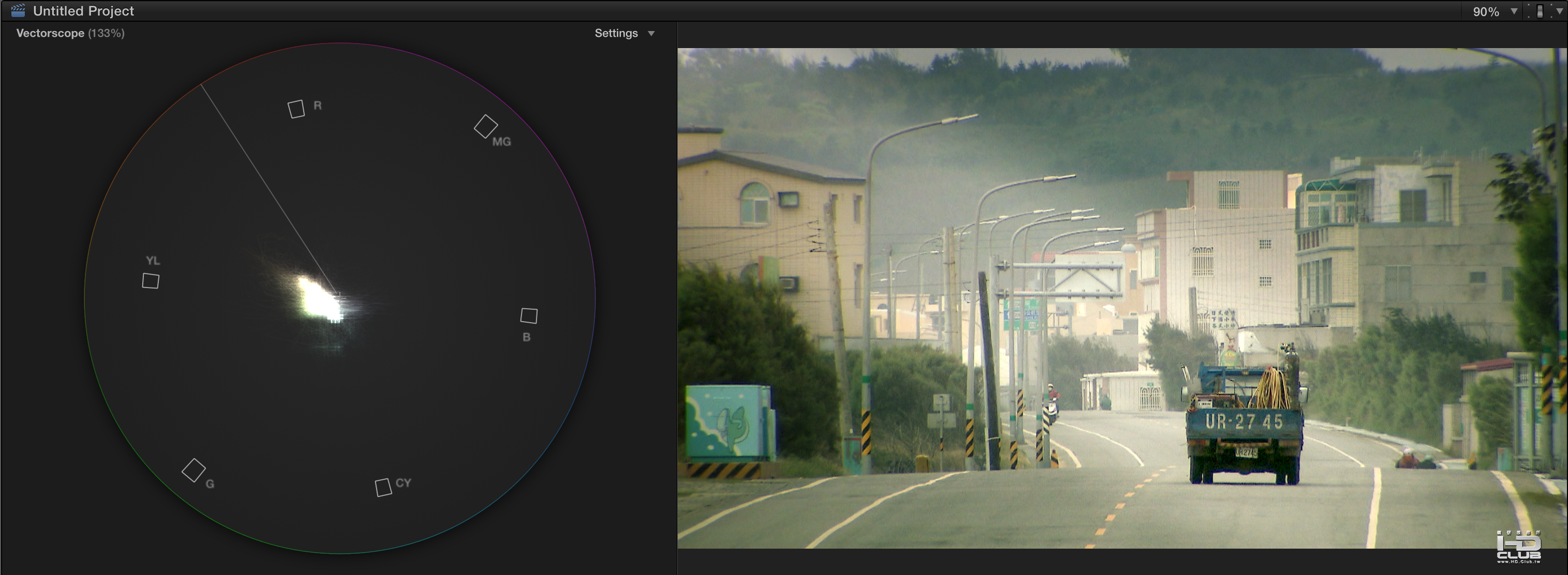This screenshot has height=575, width=1568.
Task: Click the G green target box
Action: point(193,470)
